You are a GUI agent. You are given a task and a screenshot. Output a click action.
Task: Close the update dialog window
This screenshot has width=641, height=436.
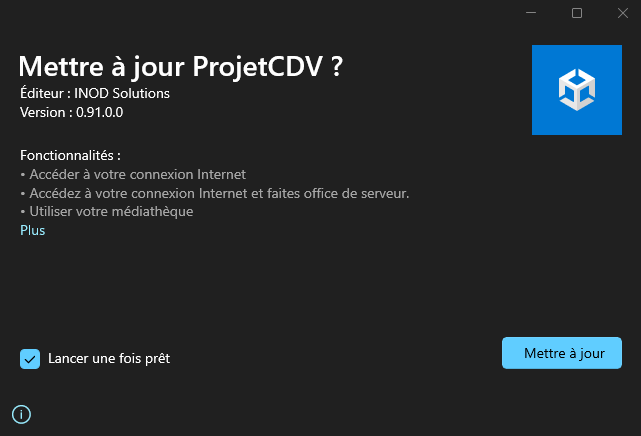(x=620, y=13)
